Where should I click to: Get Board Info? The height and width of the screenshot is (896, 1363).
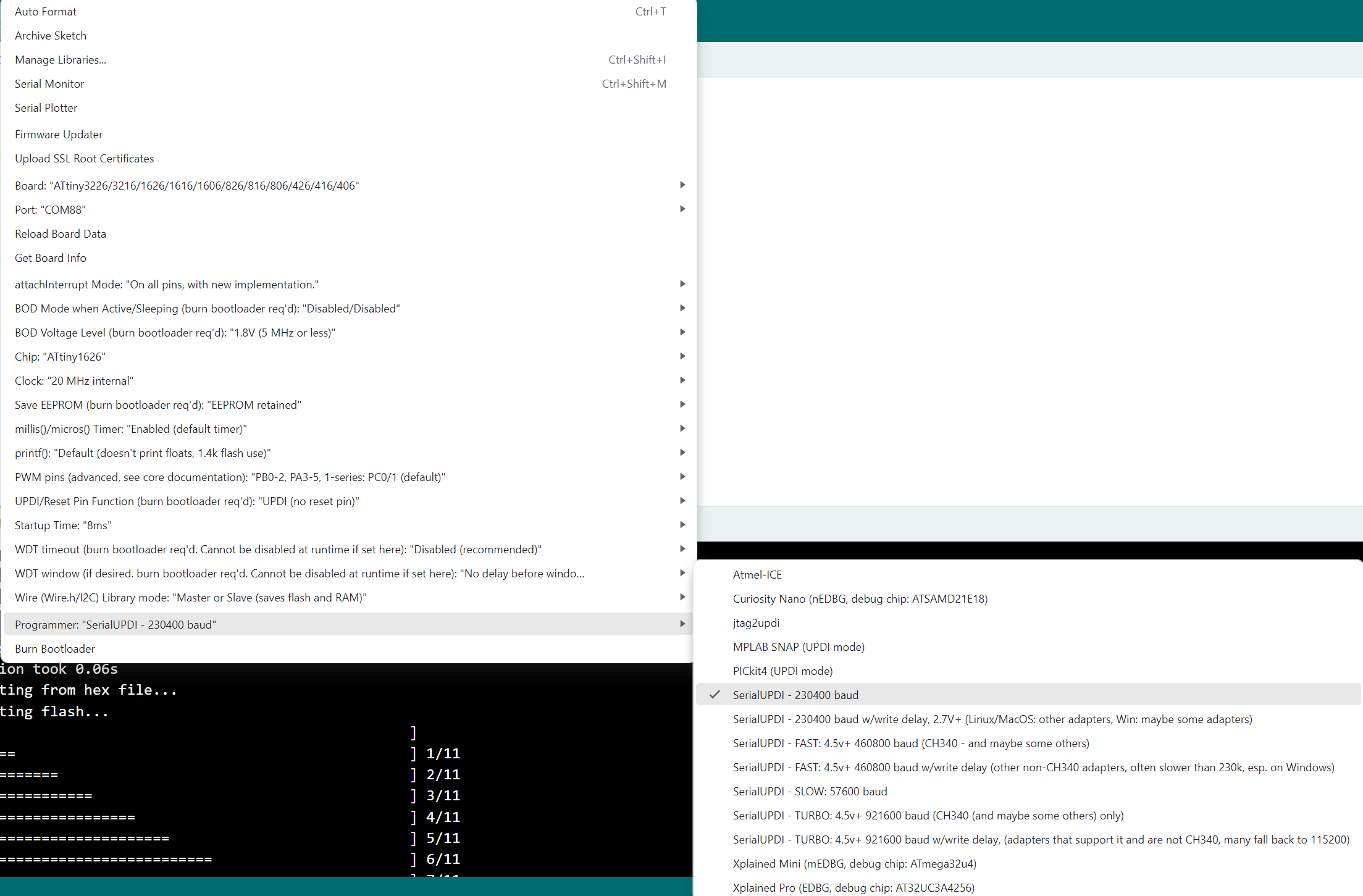50,257
